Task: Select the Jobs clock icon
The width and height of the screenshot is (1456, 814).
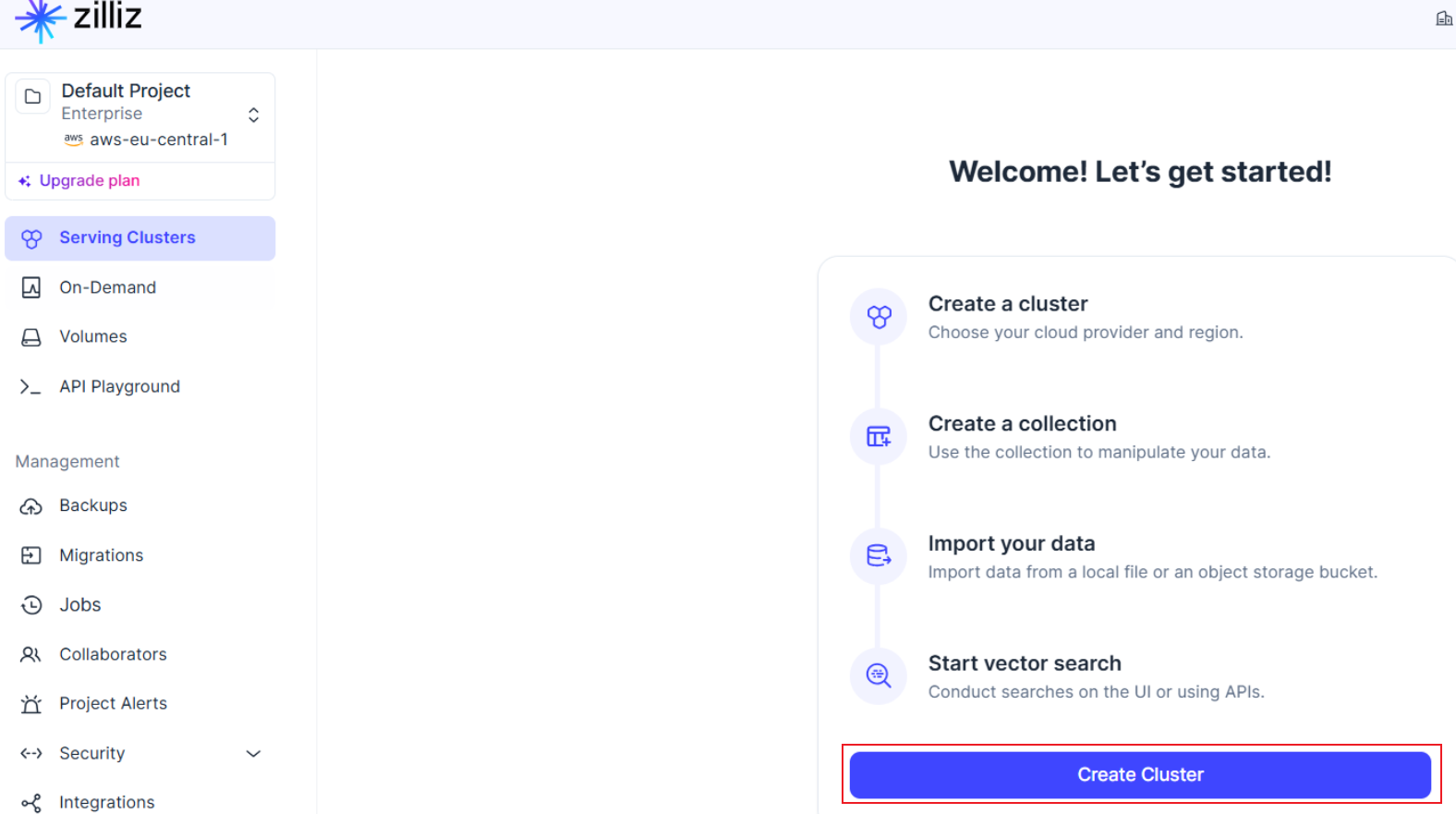Action: [x=31, y=605]
